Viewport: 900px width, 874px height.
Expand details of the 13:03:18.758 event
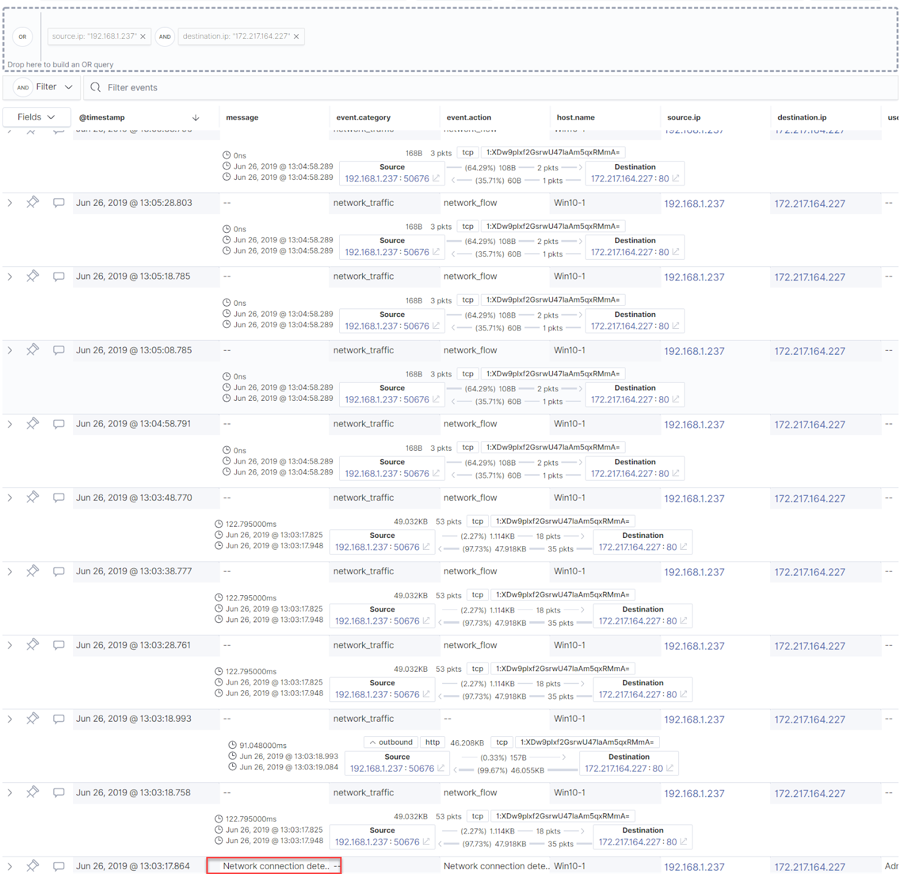(10, 793)
